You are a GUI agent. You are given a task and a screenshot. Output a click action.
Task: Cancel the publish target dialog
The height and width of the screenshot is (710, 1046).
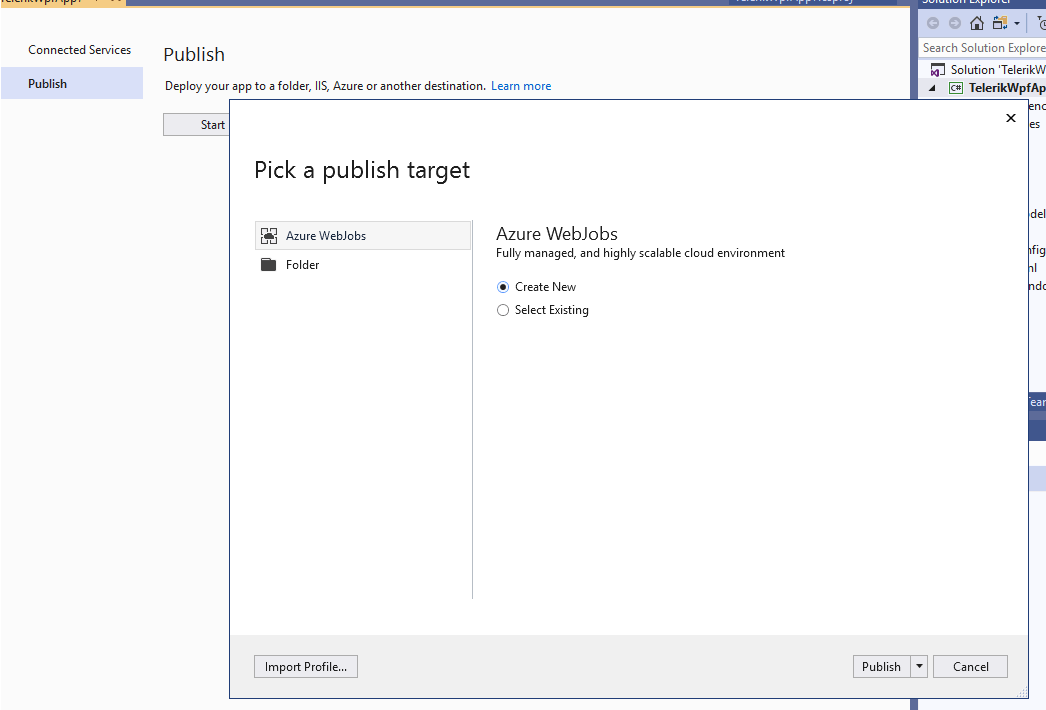tap(971, 667)
